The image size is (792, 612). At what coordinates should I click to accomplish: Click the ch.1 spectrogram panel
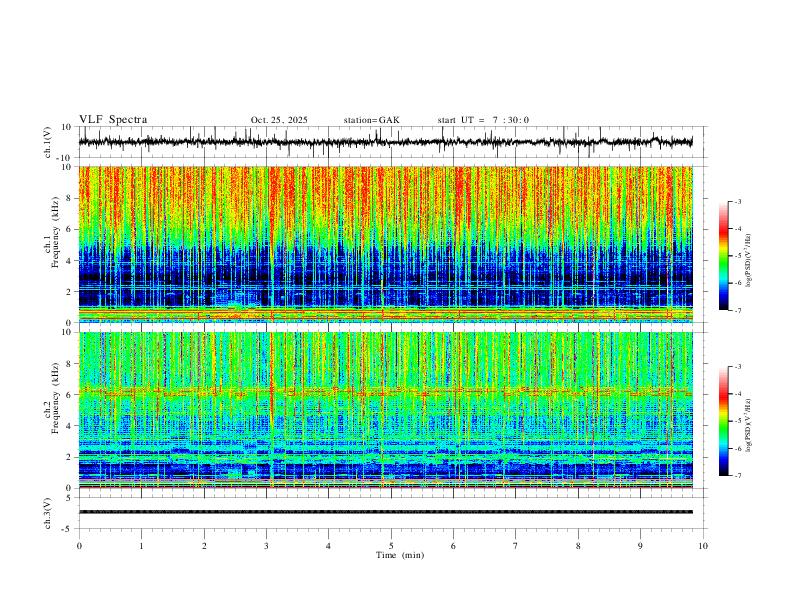coord(385,244)
